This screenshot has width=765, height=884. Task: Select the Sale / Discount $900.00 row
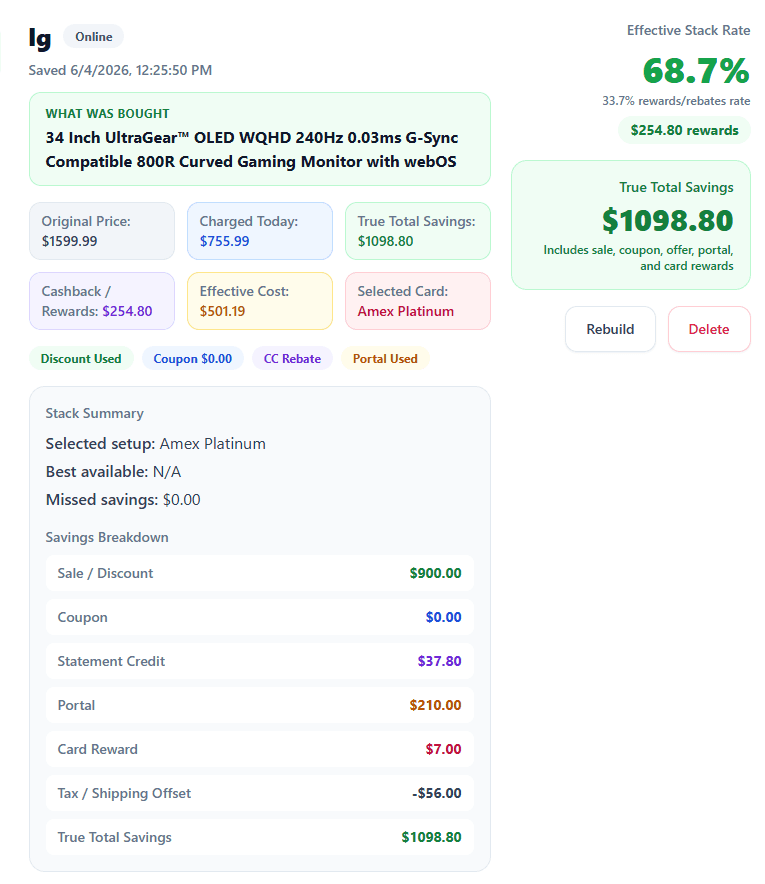260,573
